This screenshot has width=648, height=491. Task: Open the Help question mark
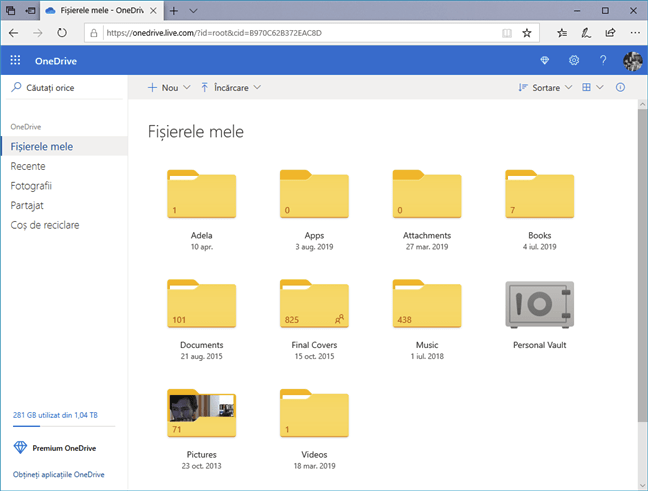click(603, 60)
